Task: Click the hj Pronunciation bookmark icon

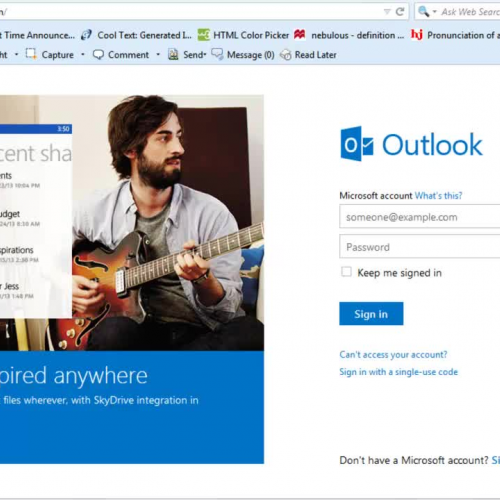Action: (x=417, y=35)
